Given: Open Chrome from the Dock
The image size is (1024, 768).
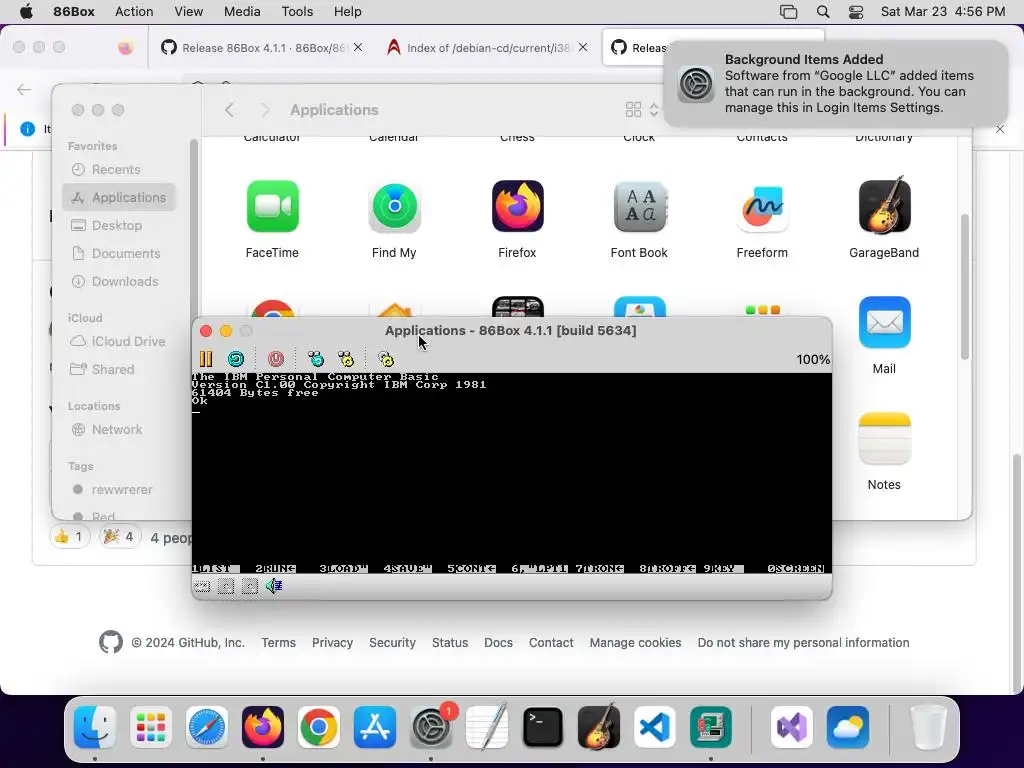Looking at the screenshot, I should click(x=319, y=727).
